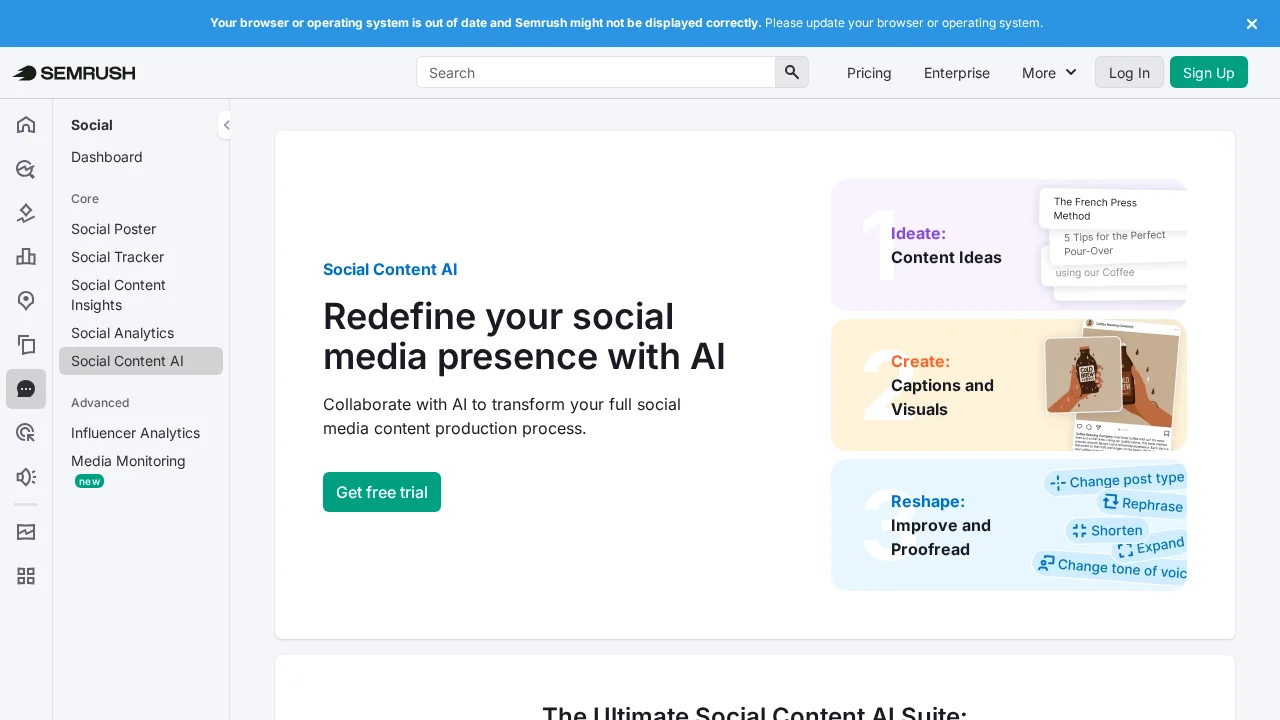Click the search magnifier button
Image resolution: width=1280 pixels, height=720 pixels.
[791, 72]
